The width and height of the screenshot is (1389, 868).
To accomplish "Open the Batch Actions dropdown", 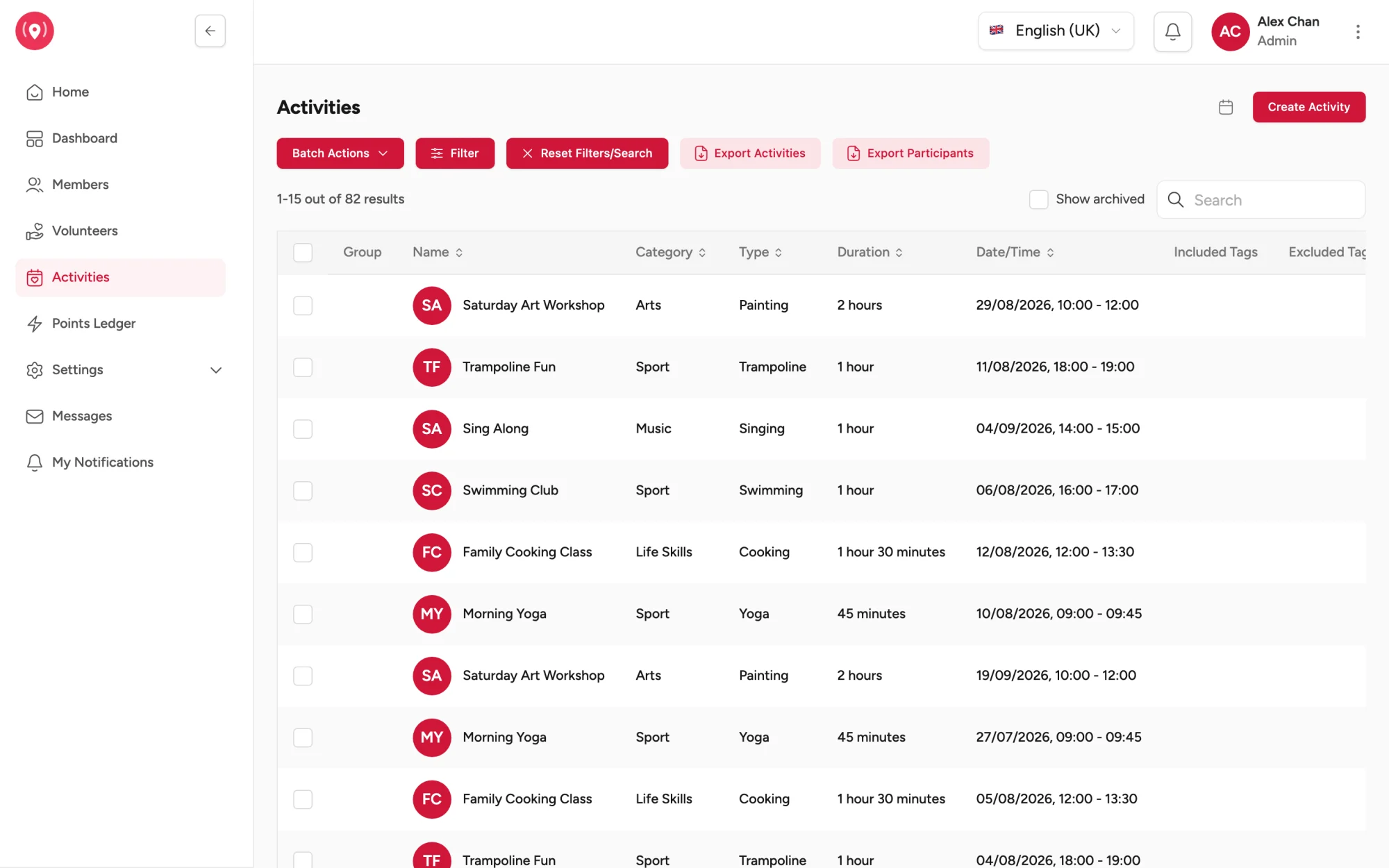I will click(x=340, y=153).
